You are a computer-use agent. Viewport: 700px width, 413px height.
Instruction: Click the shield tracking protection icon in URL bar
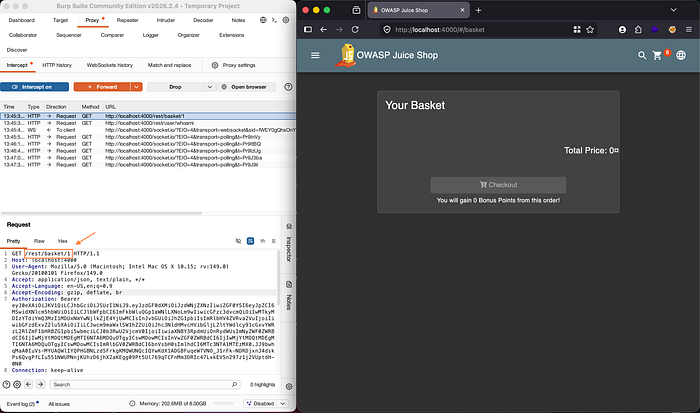[387, 29]
